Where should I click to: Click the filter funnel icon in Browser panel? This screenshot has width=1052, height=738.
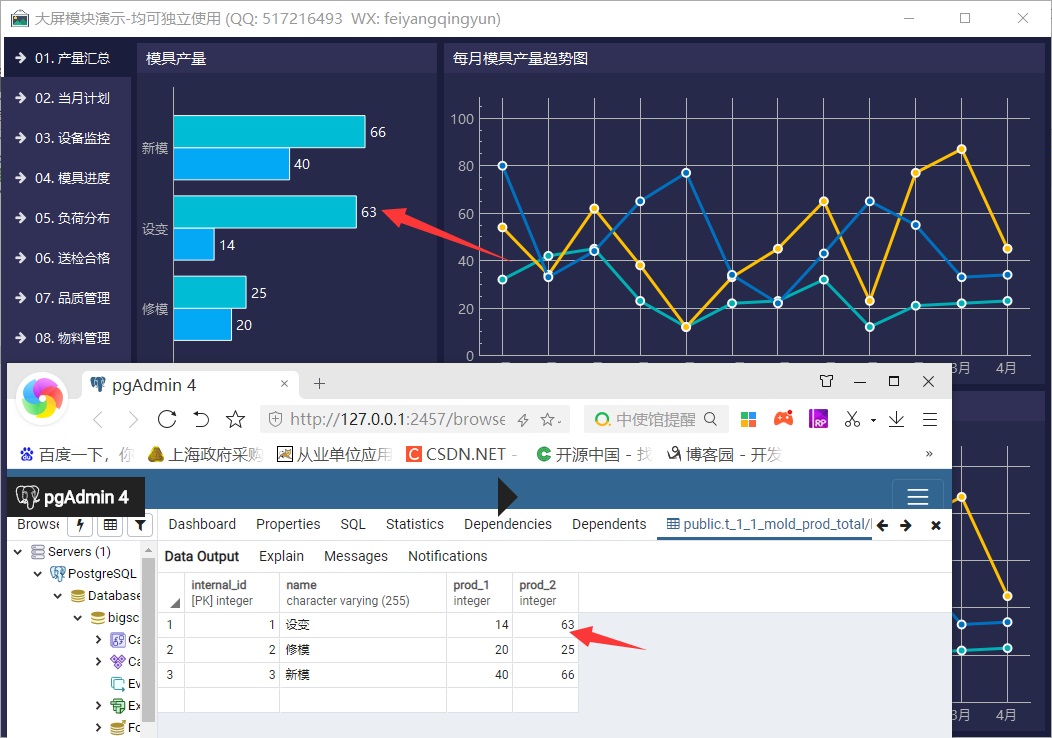pos(140,525)
